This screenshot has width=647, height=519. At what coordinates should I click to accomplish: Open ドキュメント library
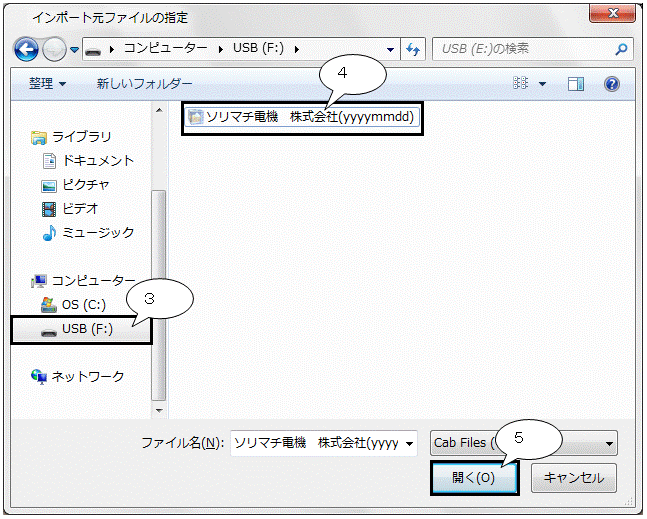point(98,160)
